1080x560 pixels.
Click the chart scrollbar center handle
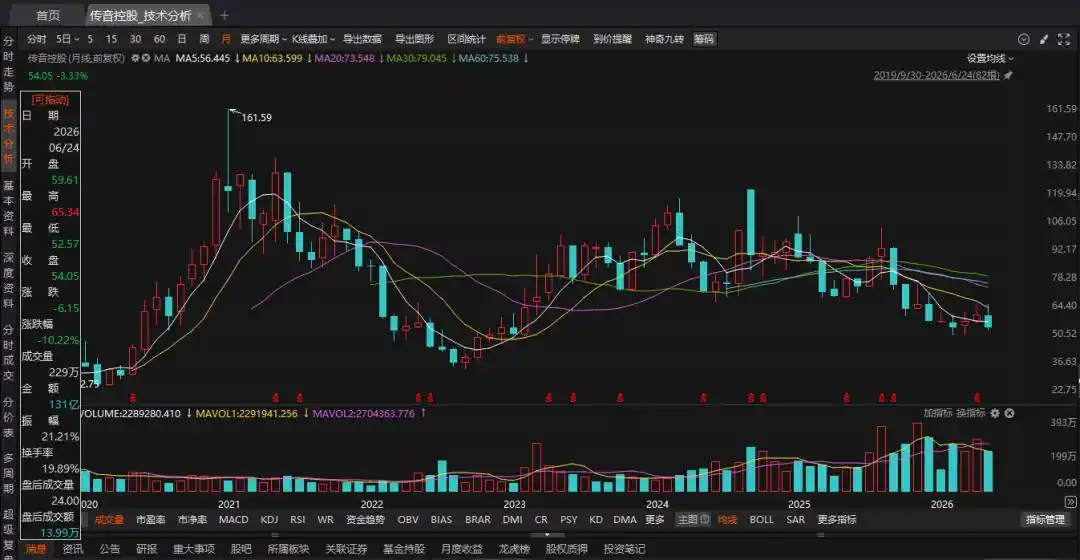tap(547, 535)
